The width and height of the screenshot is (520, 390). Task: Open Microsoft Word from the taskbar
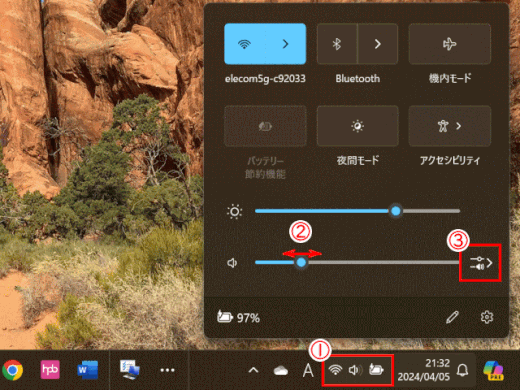tap(88, 370)
